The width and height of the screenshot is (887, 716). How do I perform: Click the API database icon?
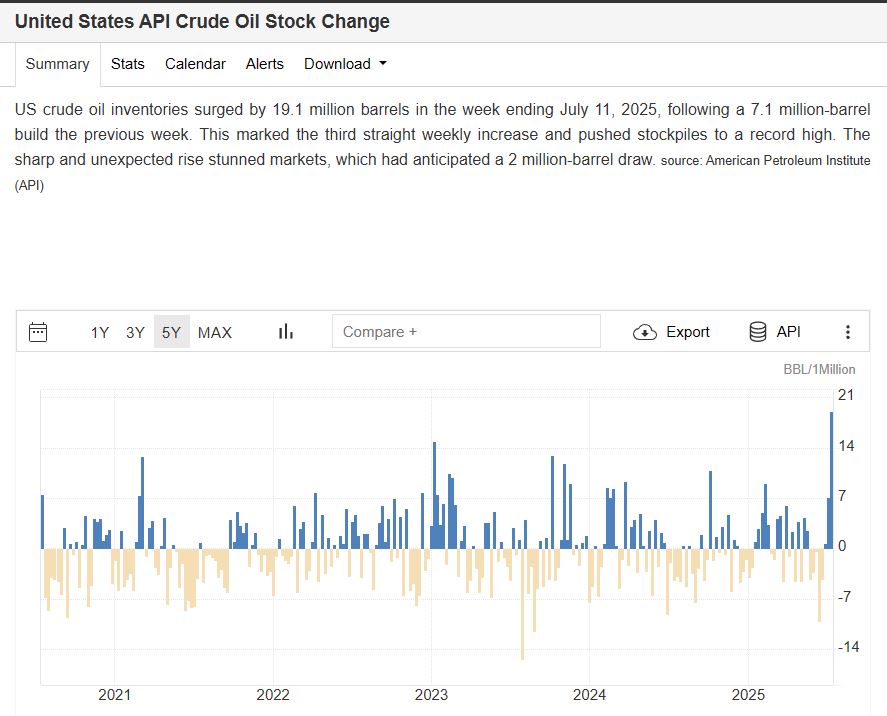pyautogui.click(x=757, y=332)
